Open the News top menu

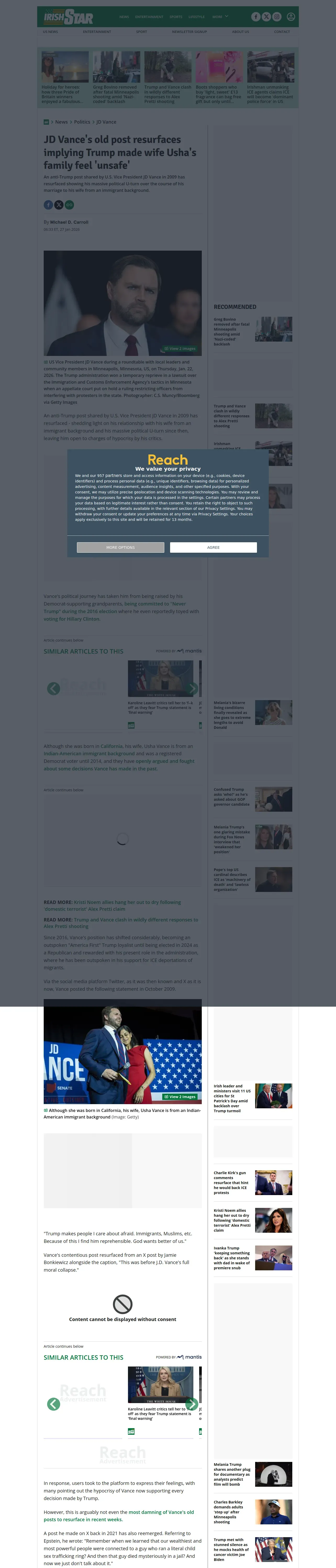[x=124, y=17]
